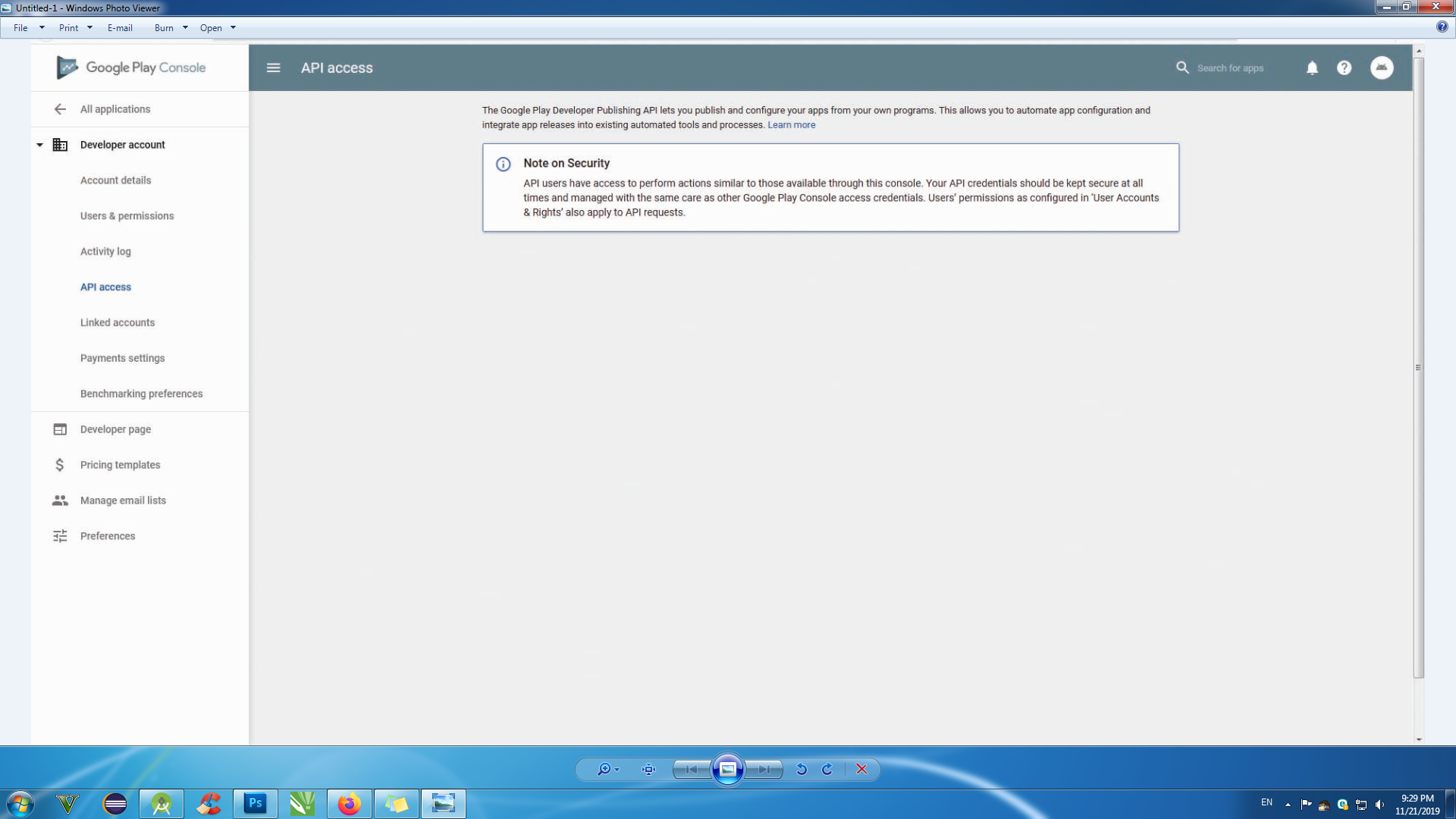The image size is (1456, 819).
Task: Rotate image clockwise in Photo Viewer
Action: click(827, 770)
